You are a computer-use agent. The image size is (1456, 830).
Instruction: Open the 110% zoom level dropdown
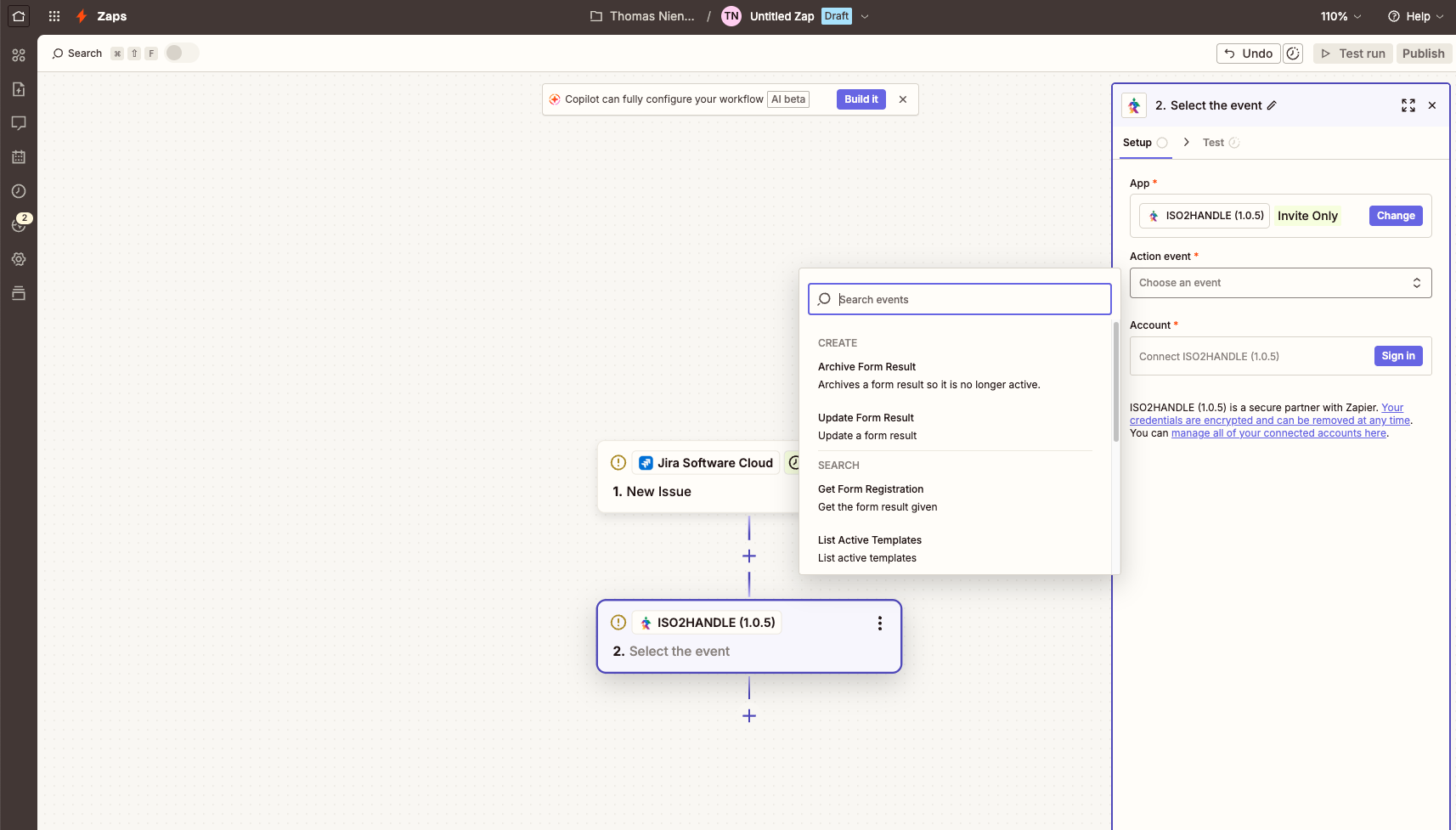(x=1340, y=16)
